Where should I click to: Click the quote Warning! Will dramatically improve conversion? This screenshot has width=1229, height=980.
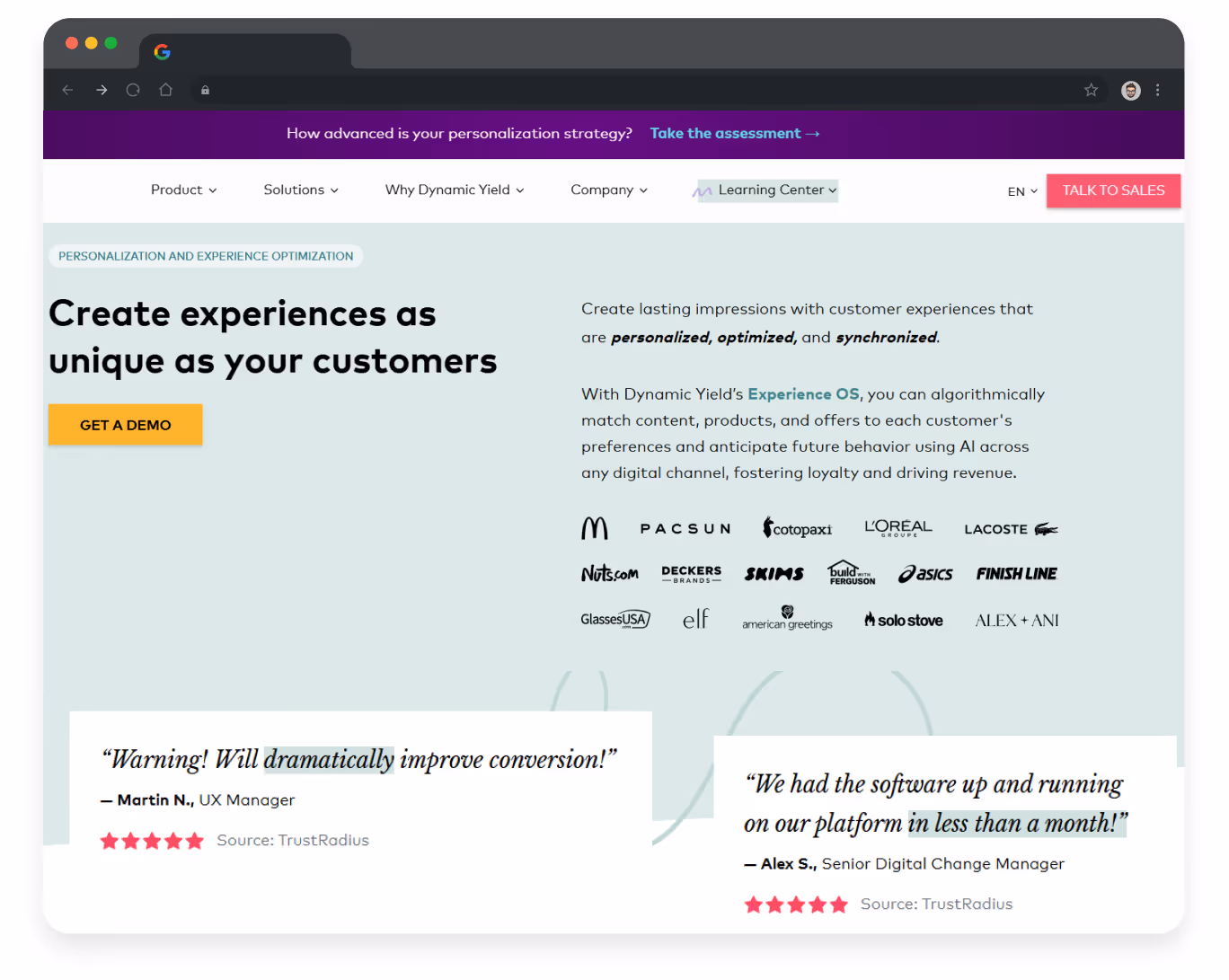[x=359, y=759]
